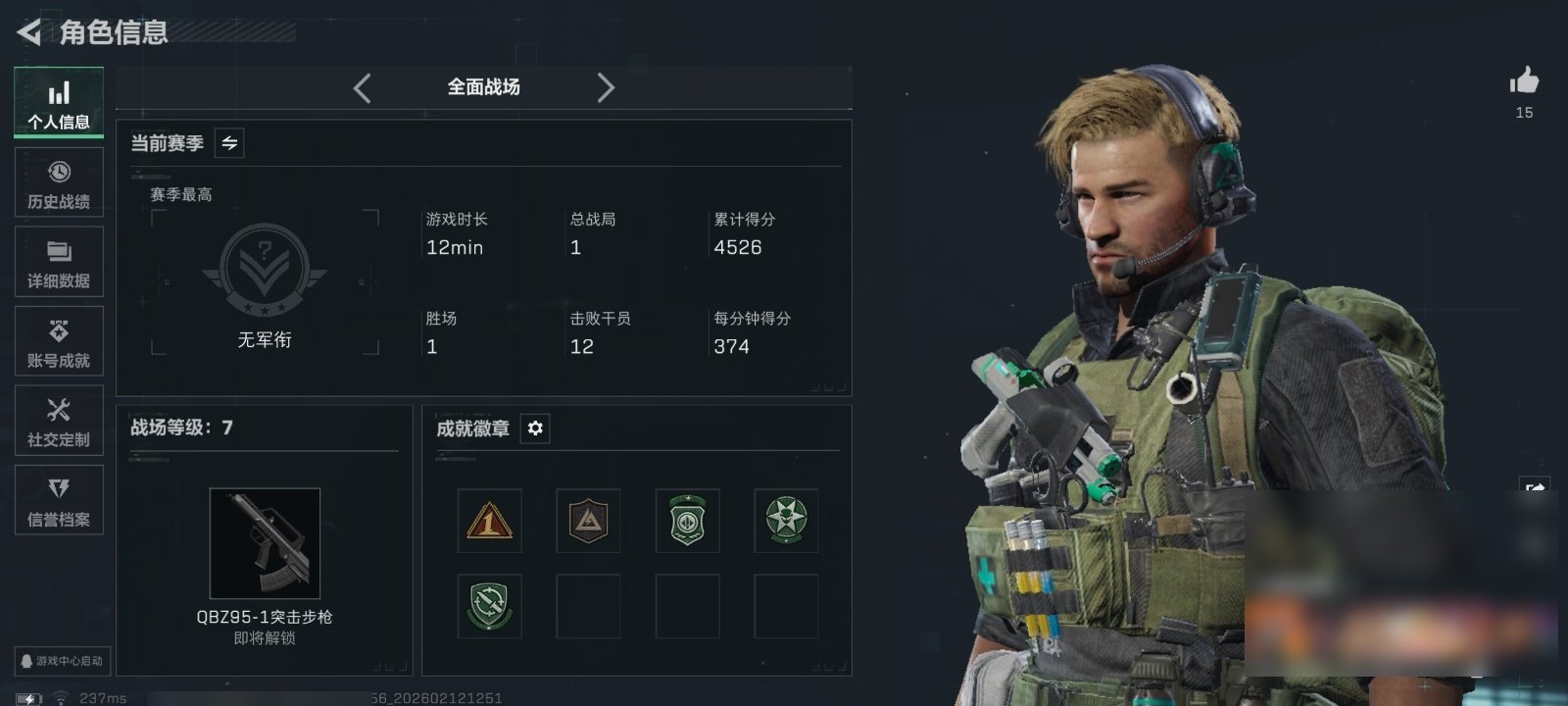
Task: Select the numbered triangle achievement badge
Action: 489,521
